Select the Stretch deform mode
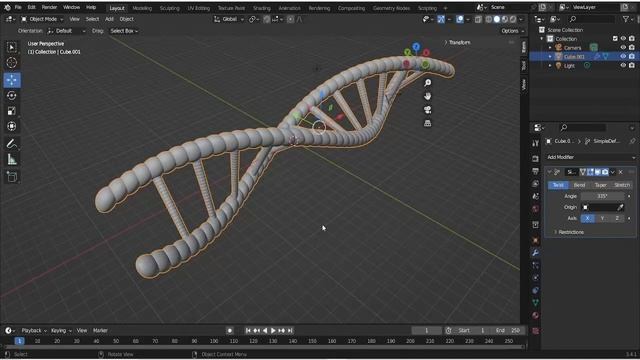This screenshot has width=640, height=360. (622, 185)
